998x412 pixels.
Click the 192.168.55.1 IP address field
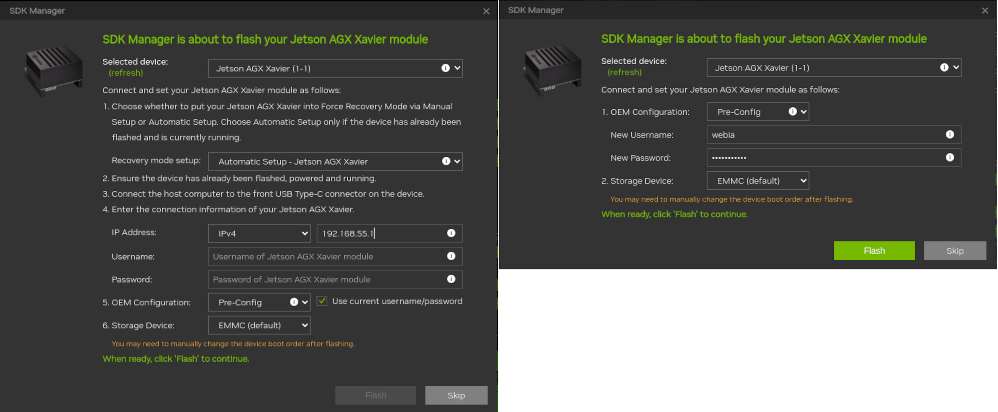(390, 234)
